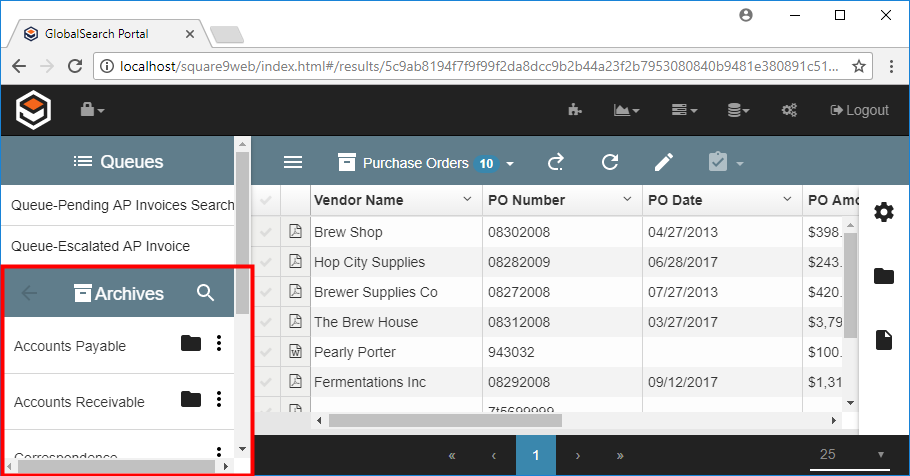Toggle the checkbox for Brew Shop row
Screen dimensions: 910x476
pyautogui.click(x=265, y=232)
